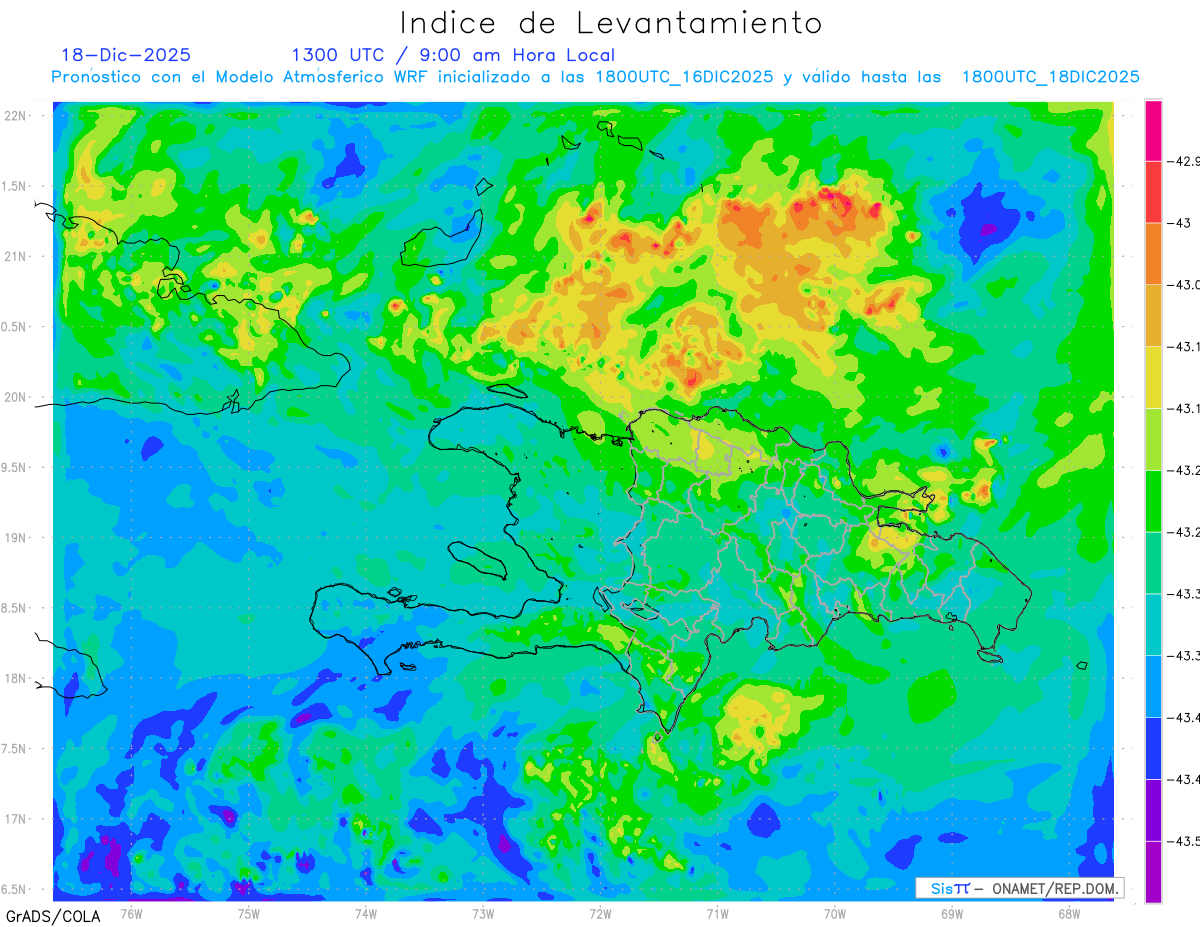Click the "74W" longitude label
Viewport: 1200px width, 927px height.
click(x=366, y=913)
